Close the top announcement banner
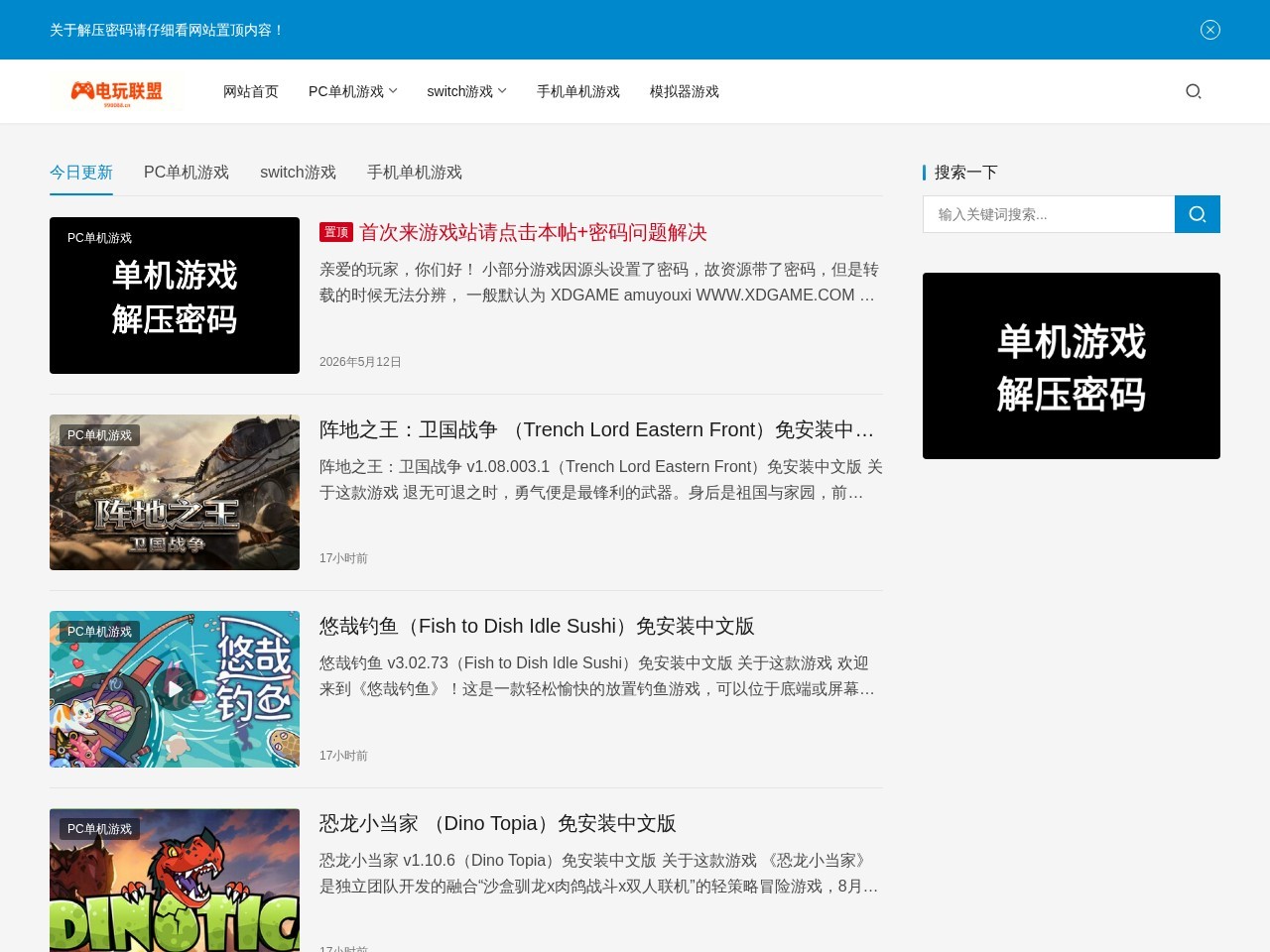This screenshot has height=952, width=1270. 1209,30
